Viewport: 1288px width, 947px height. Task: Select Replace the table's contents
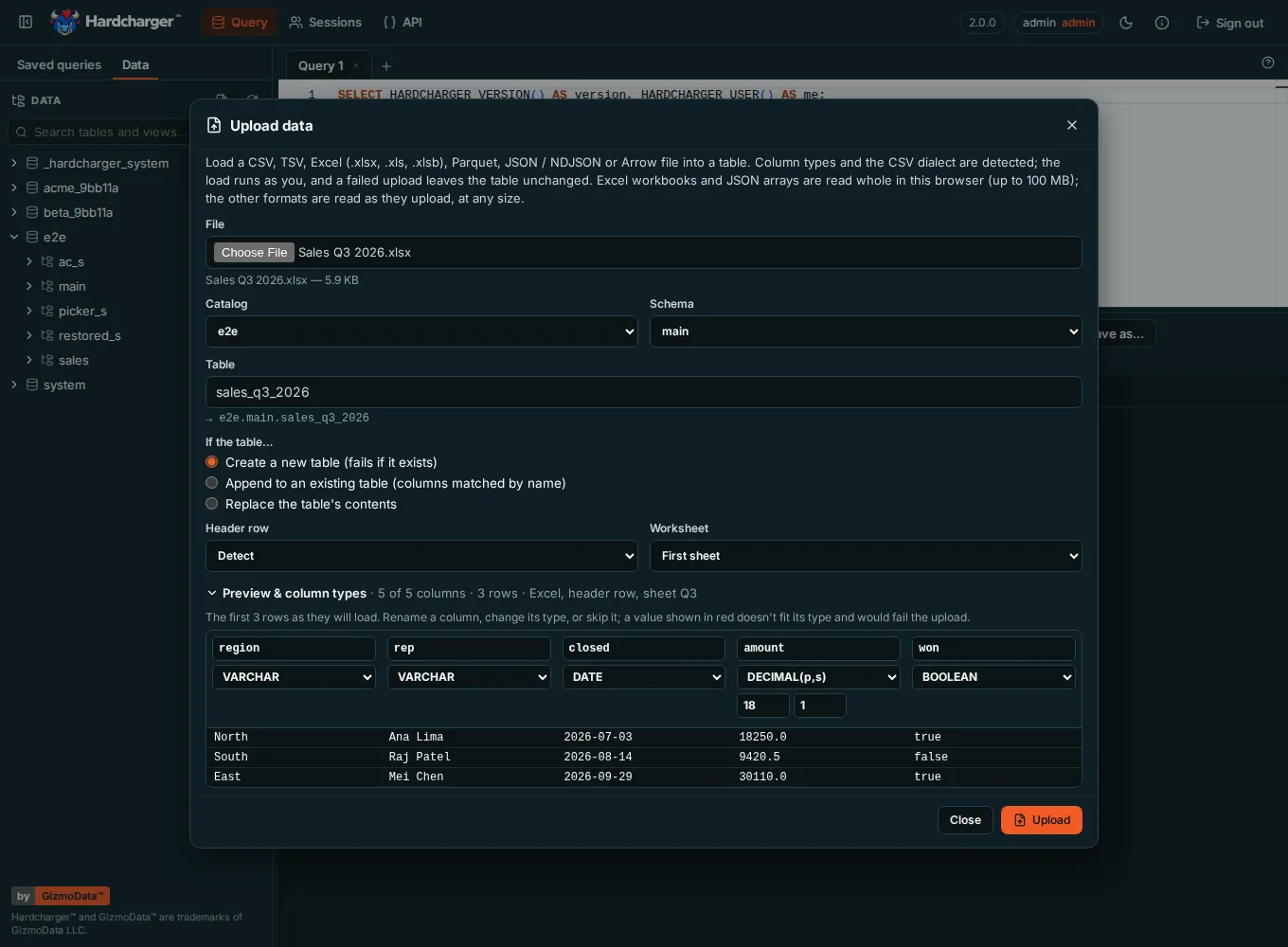212,504
